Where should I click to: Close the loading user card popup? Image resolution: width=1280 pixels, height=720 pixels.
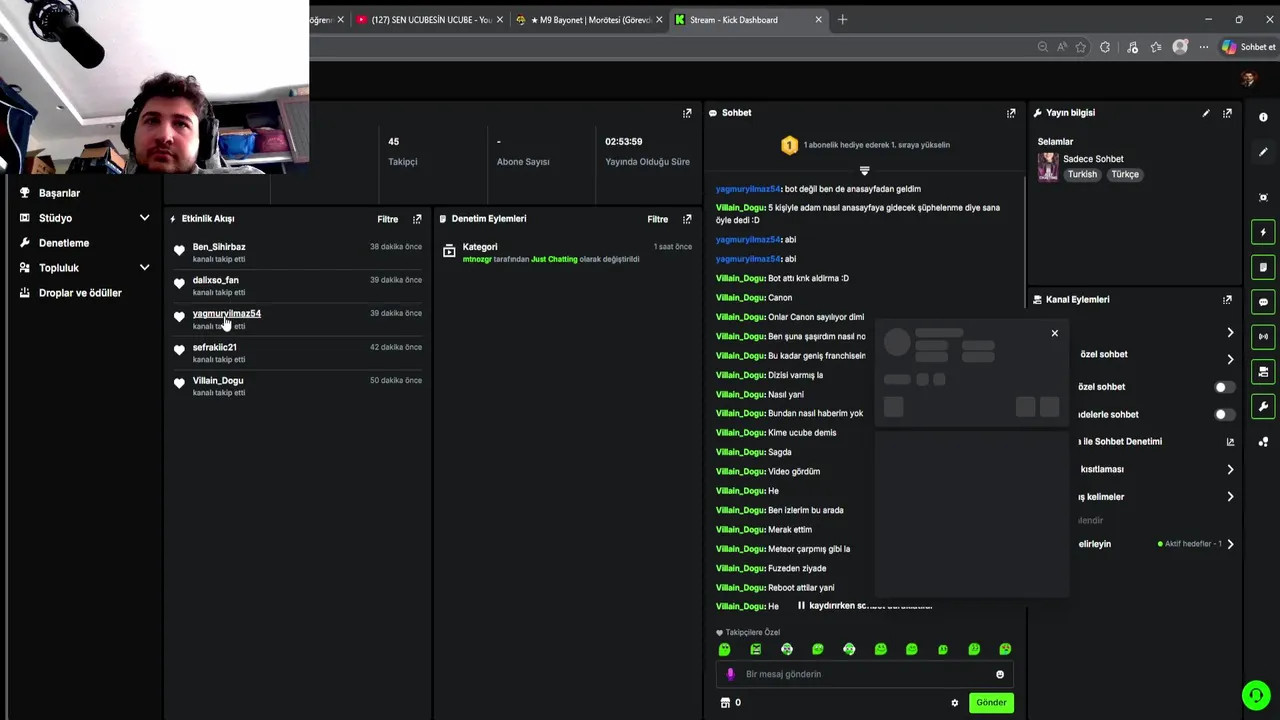point(1054,333)
